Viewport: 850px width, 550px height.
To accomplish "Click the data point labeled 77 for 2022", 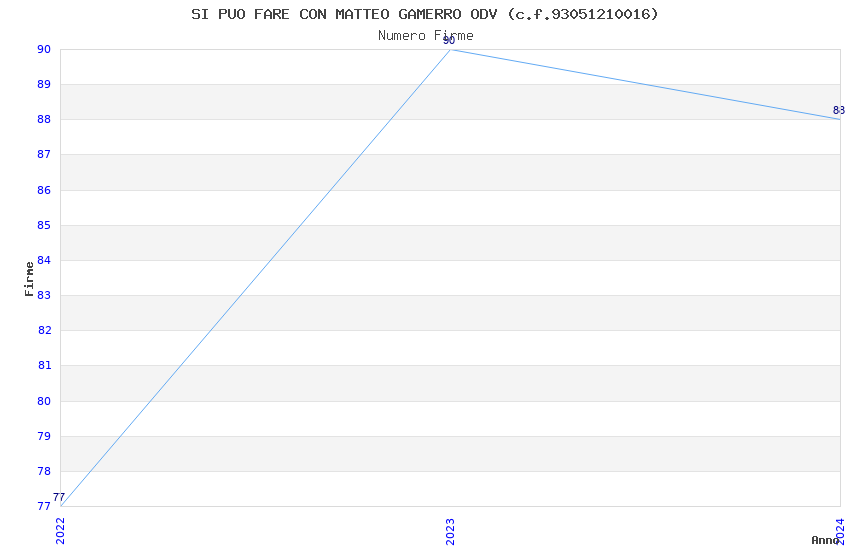I will tap(61, 506).
